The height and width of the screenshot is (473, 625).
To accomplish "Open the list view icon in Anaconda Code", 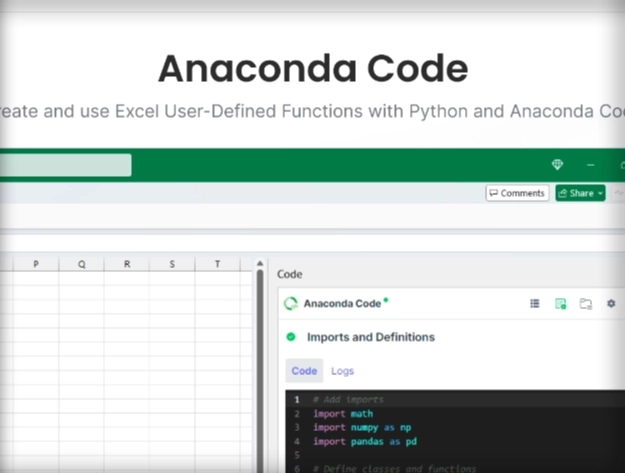I will pyautogui.click(x=535, y=304).
